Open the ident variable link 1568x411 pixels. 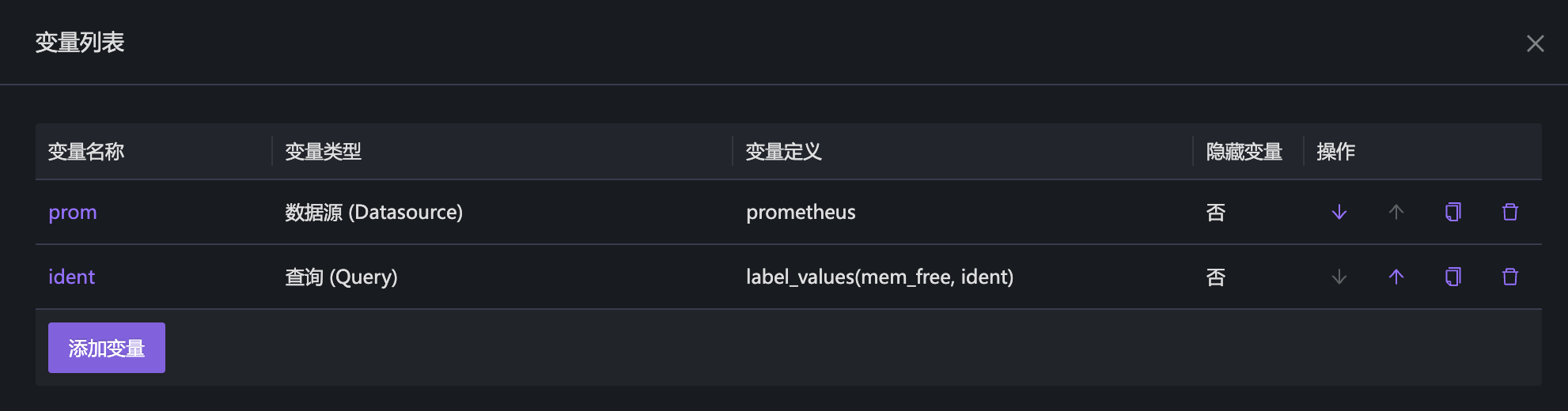[x=72, y=277]
